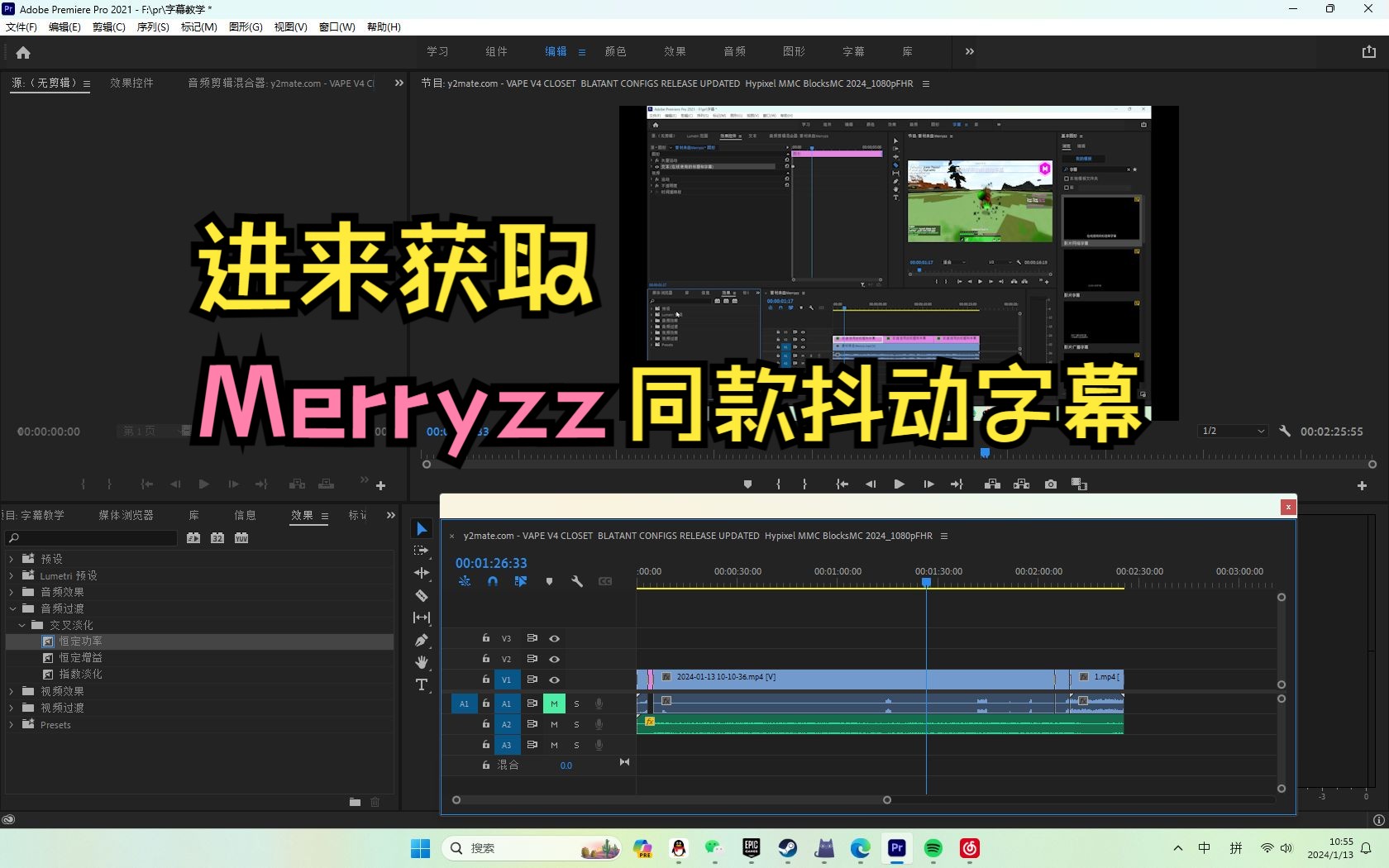Select the Pen tool
The image size is (1389, 868).
point(422,640)
